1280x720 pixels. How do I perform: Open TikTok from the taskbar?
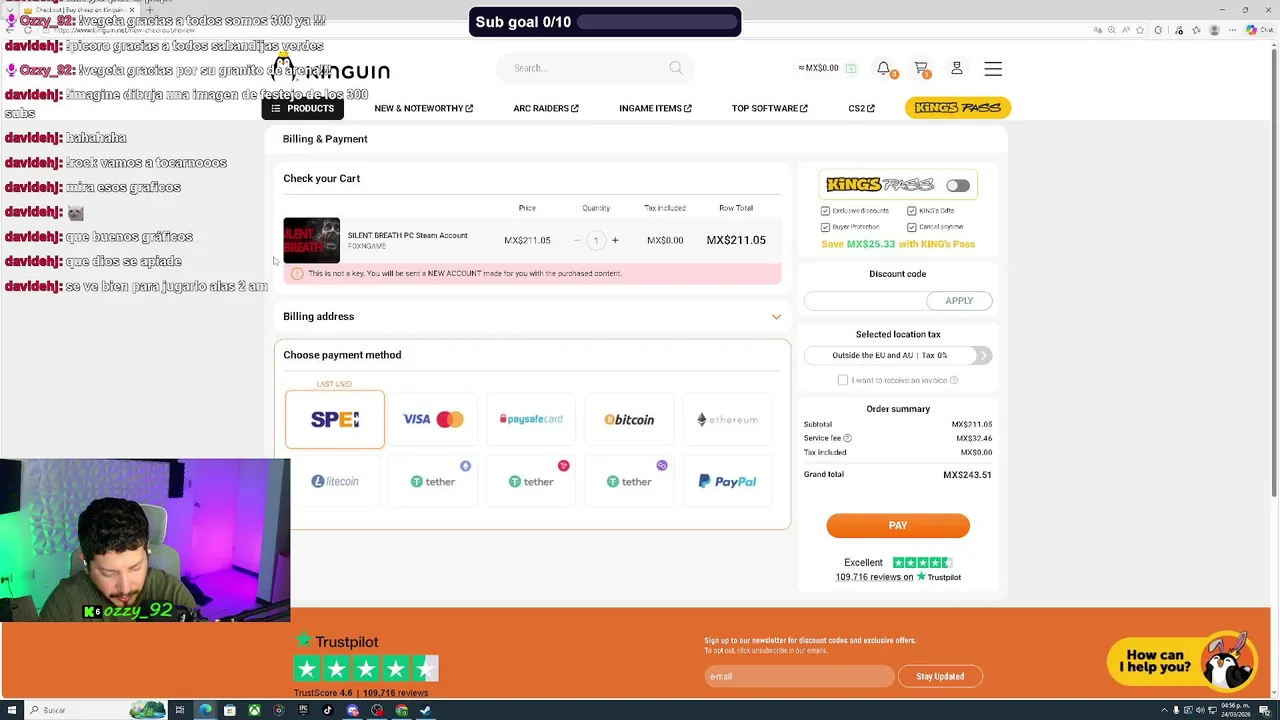coord(328,710)
